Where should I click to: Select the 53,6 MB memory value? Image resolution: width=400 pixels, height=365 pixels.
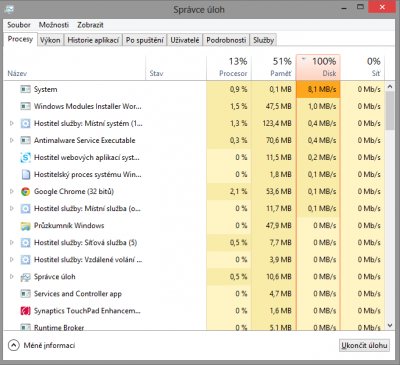pos(279,191)
